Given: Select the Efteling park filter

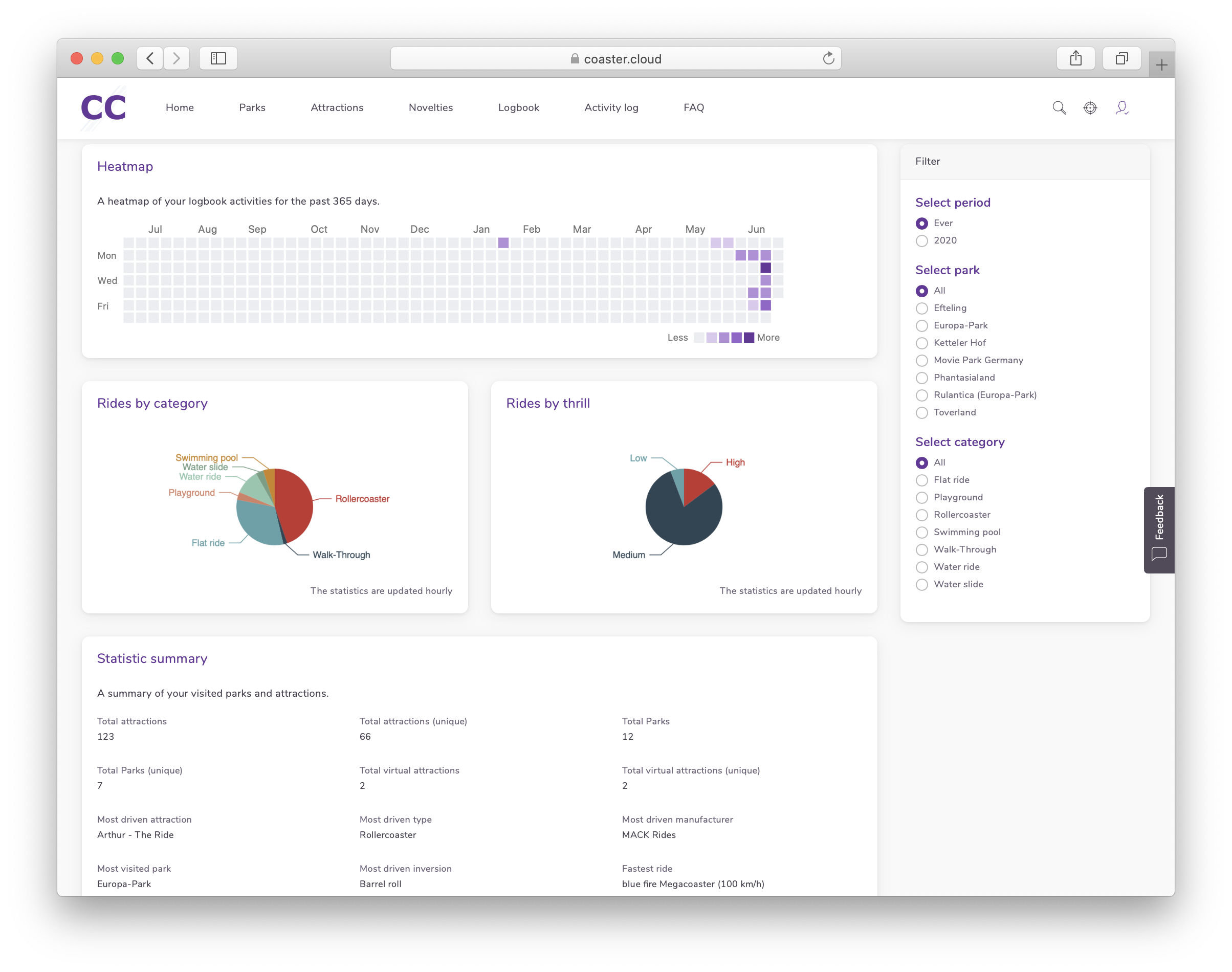Looking at the screenshot, I should (921, 308).
